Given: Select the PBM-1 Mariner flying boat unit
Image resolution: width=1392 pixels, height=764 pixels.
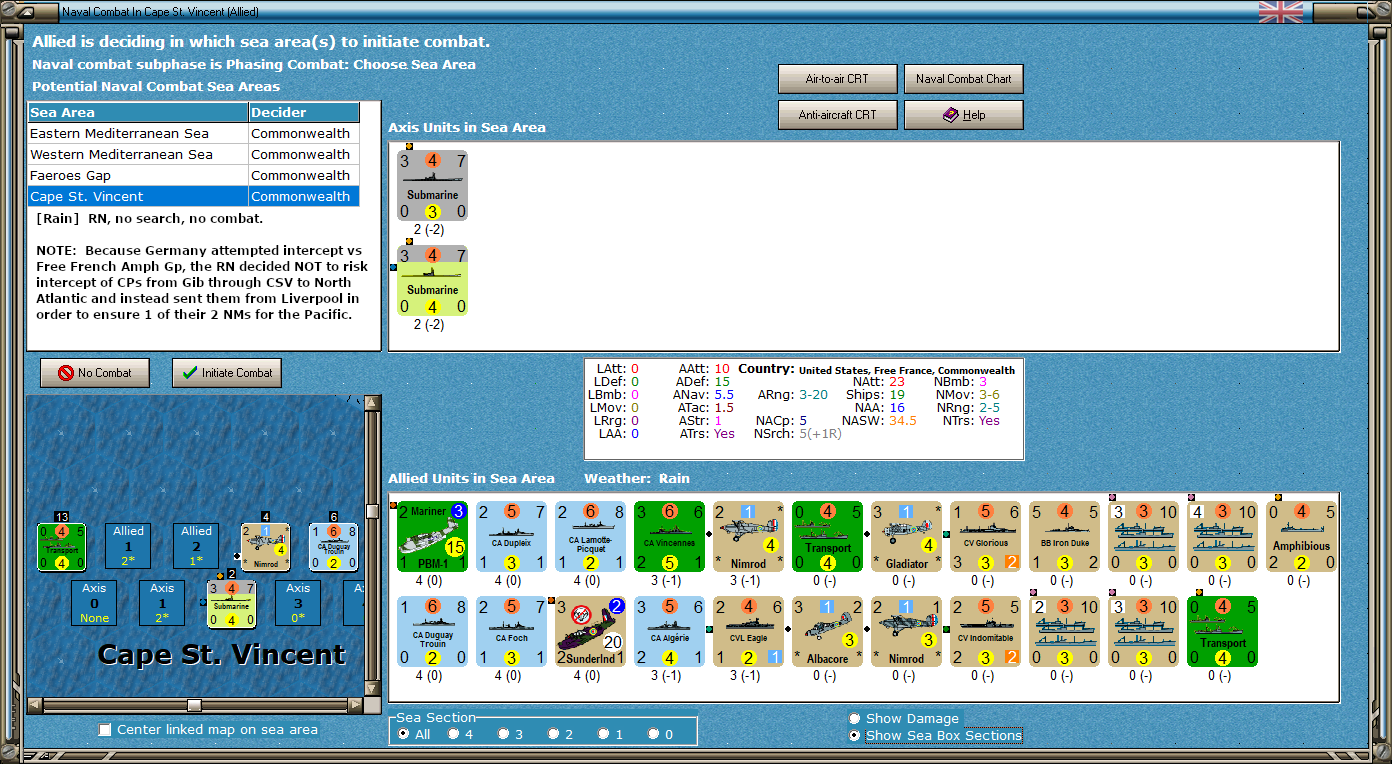Looking at the screenshot, I should [433, 537].
